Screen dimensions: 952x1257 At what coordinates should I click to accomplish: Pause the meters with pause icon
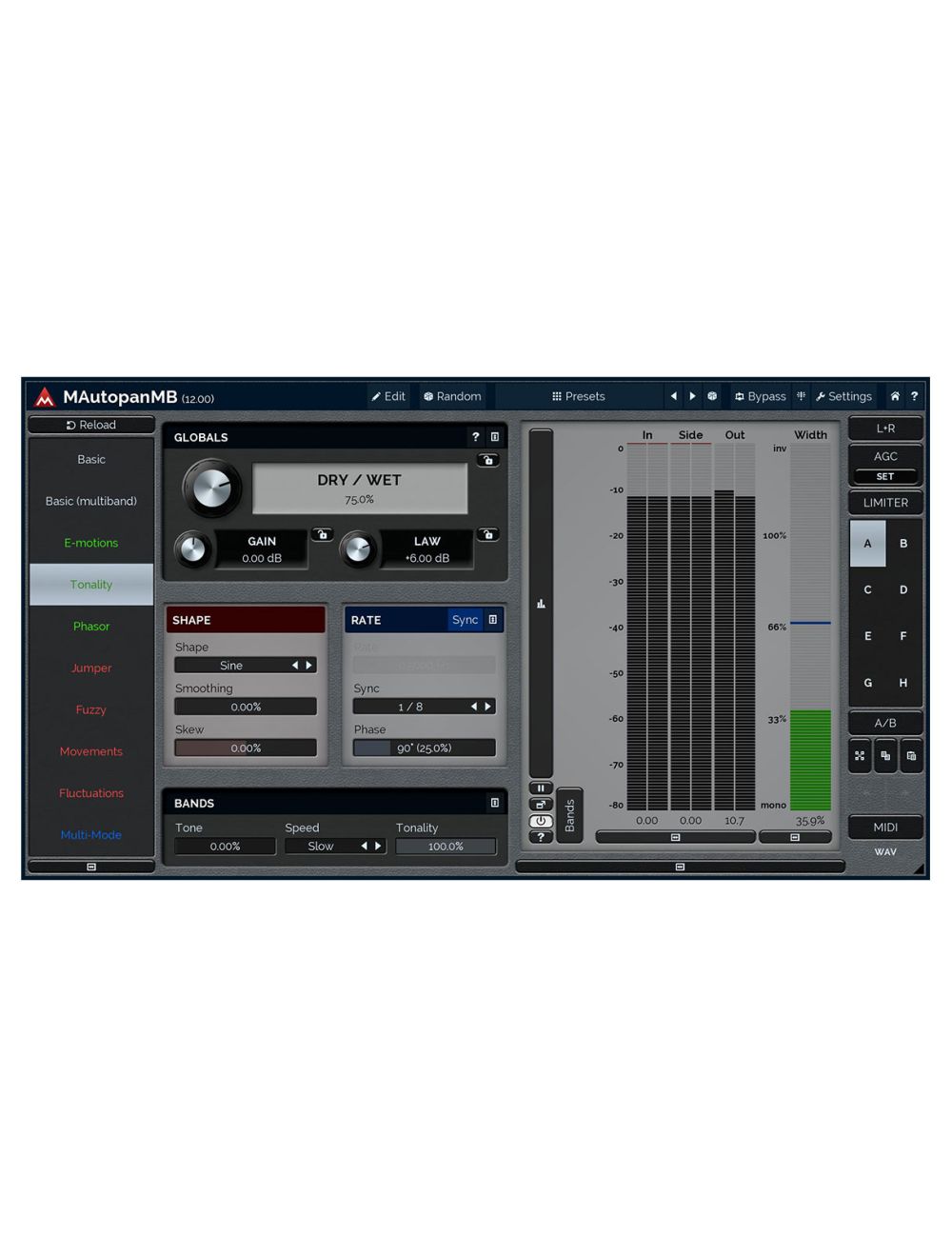pos(541,788)
